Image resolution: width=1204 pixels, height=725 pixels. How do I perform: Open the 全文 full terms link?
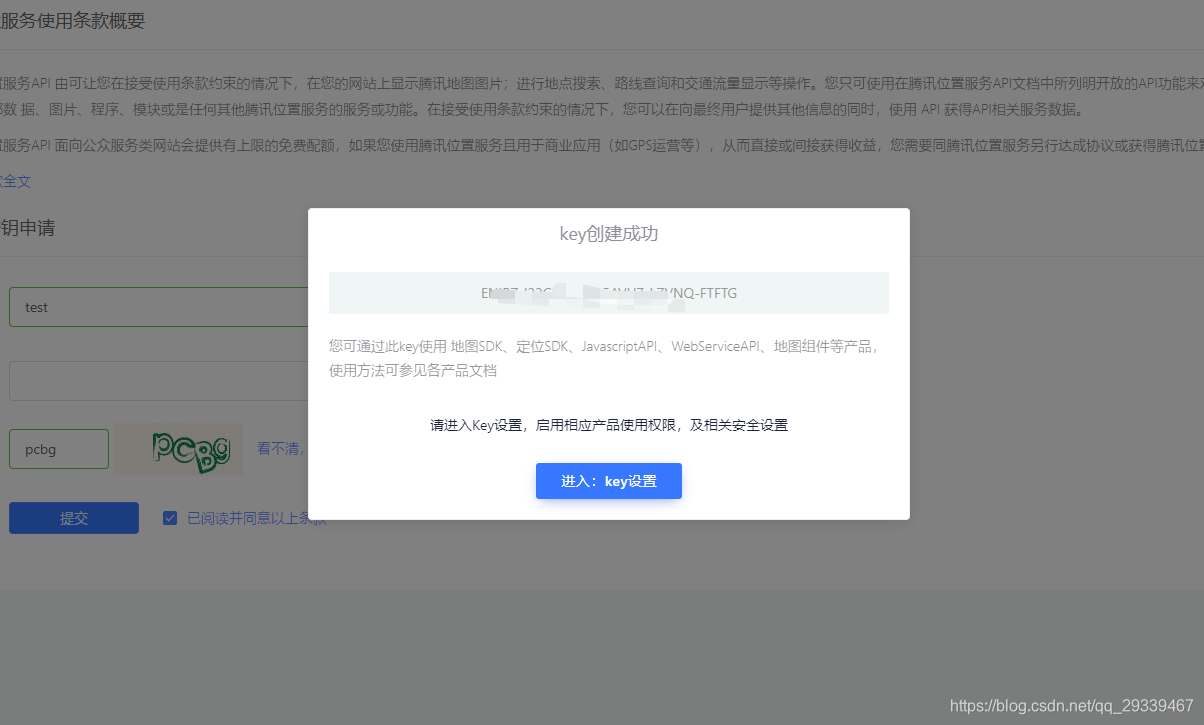pyautogui.click(x=17, y=181)
